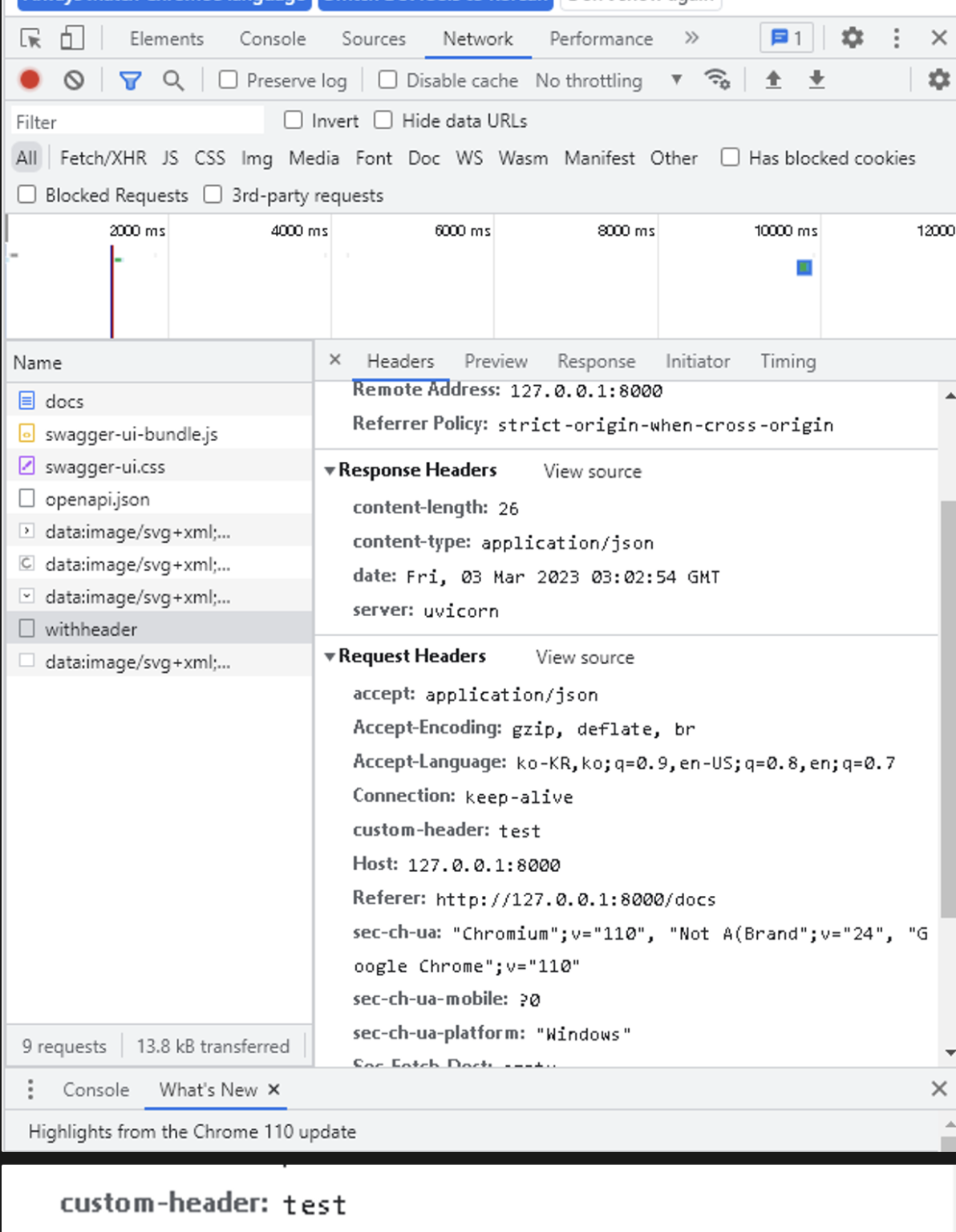Collapse the Request Headers section
Screen dimensions: 956x1232
(x=330, y=657)
